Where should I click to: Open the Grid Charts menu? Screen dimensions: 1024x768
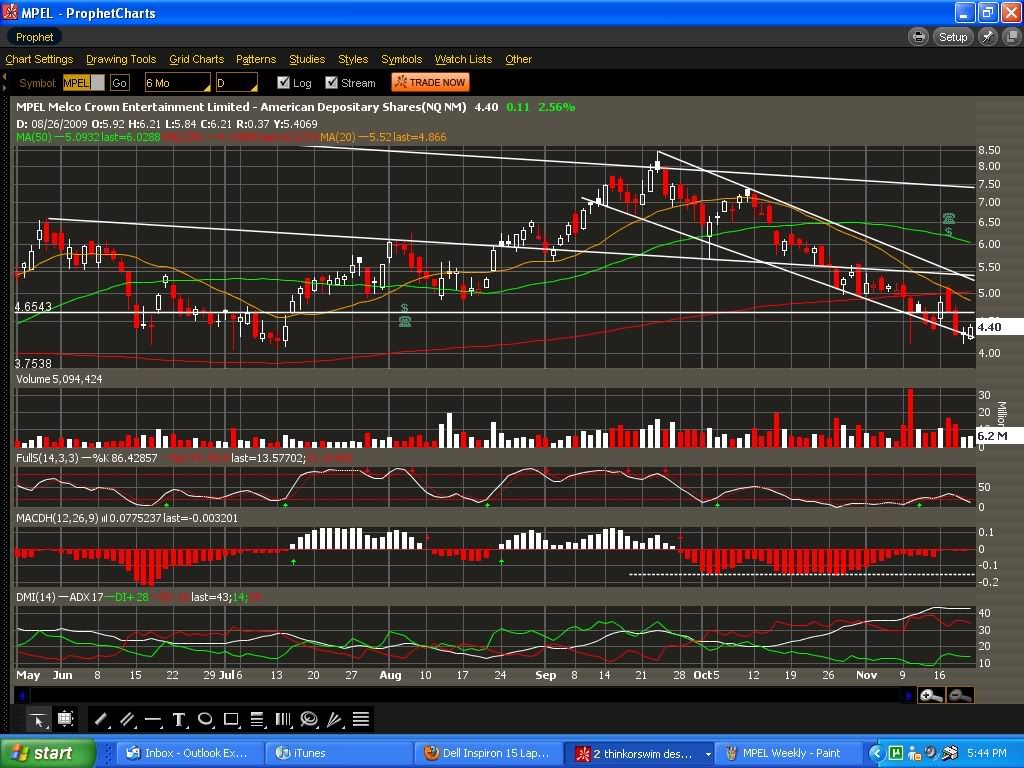coord(197,59)
